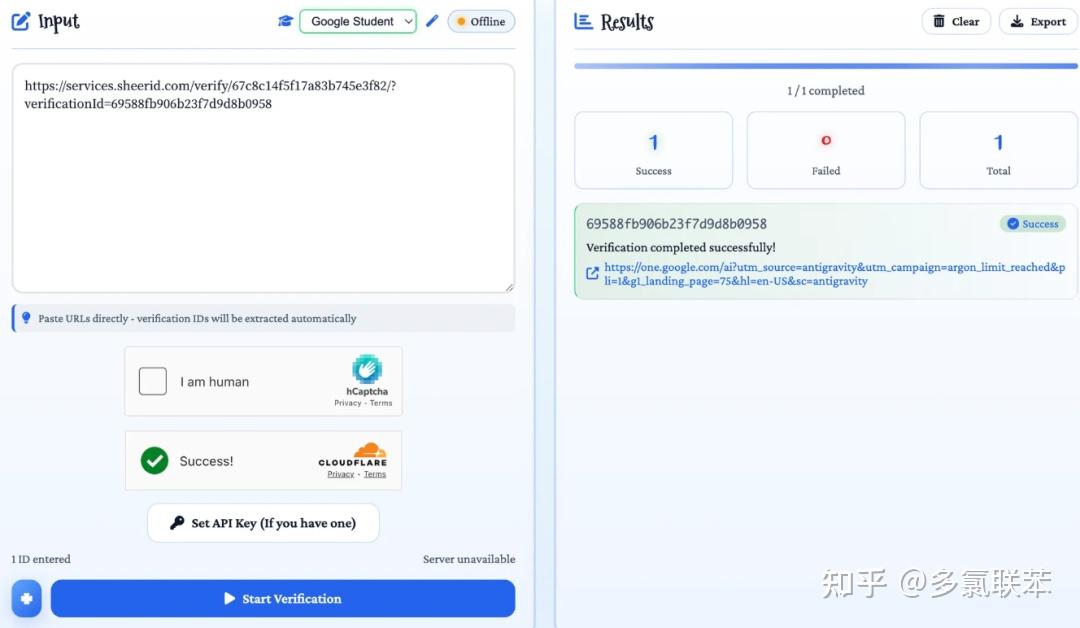Click the Cloudflare logo
The height and width of the screenshot is (628, 1080).
click(x=353, y=455)
